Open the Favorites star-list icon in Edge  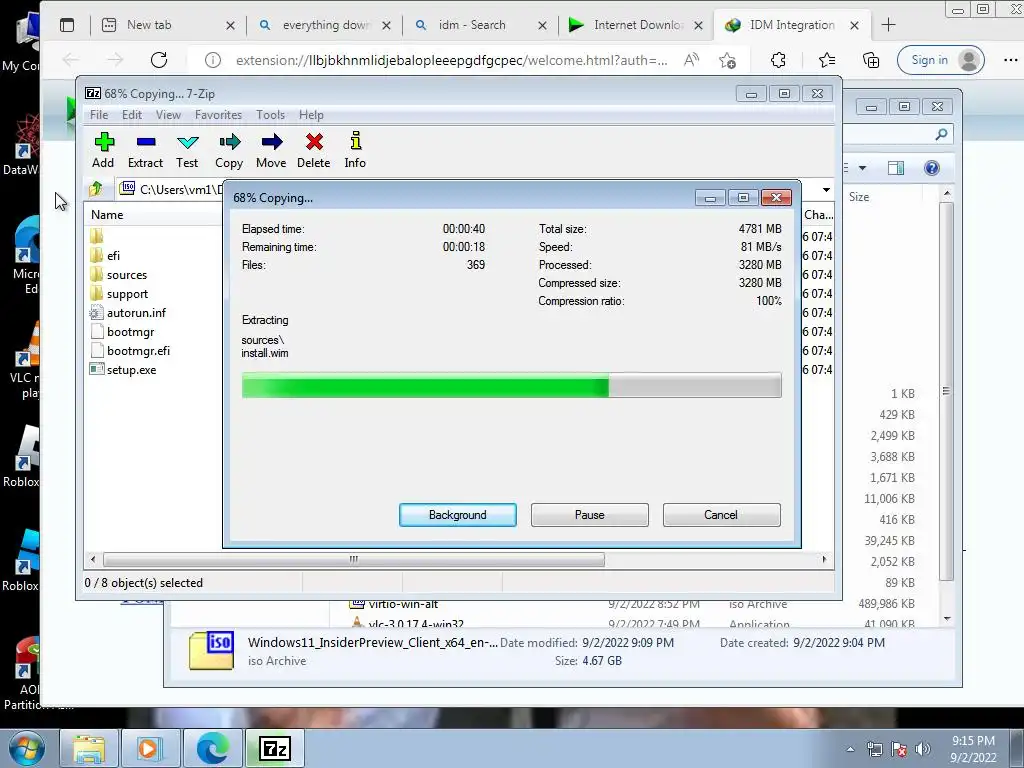[x=826, y=60]
